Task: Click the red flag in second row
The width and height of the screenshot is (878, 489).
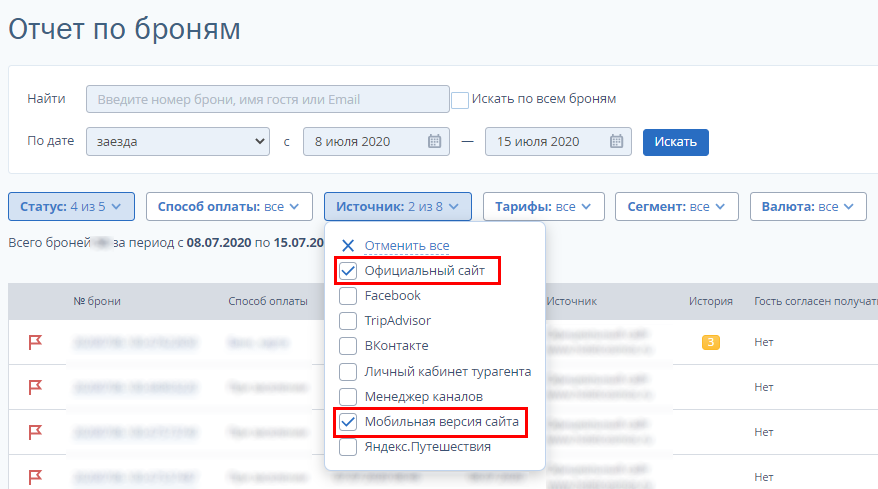Action: tap(35, 386)
